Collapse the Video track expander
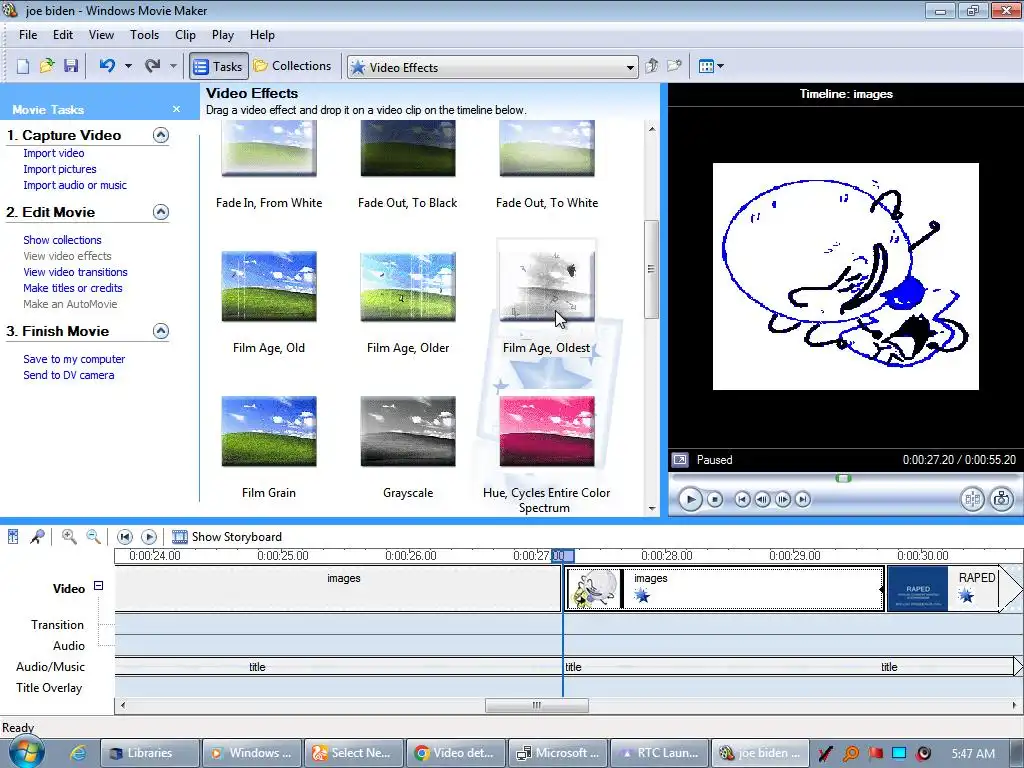The height and width of the screenshot is (768, 1024). coord(99,586)
